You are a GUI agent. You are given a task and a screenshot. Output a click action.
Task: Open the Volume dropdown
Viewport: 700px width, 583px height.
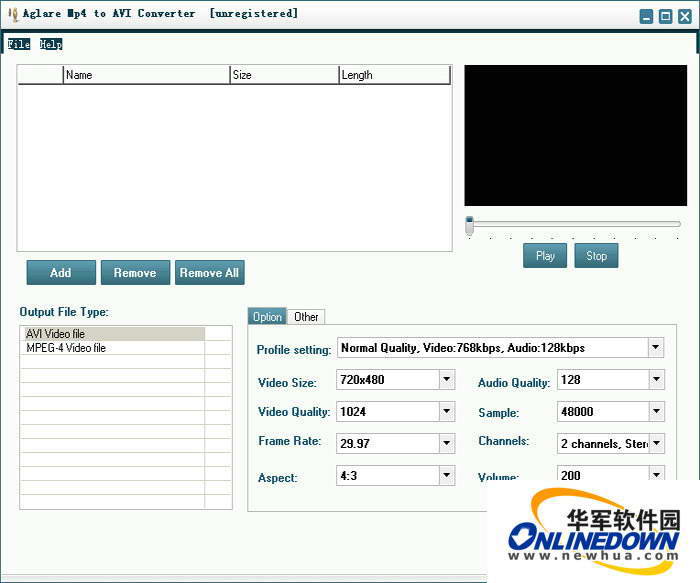pos(656,474)
